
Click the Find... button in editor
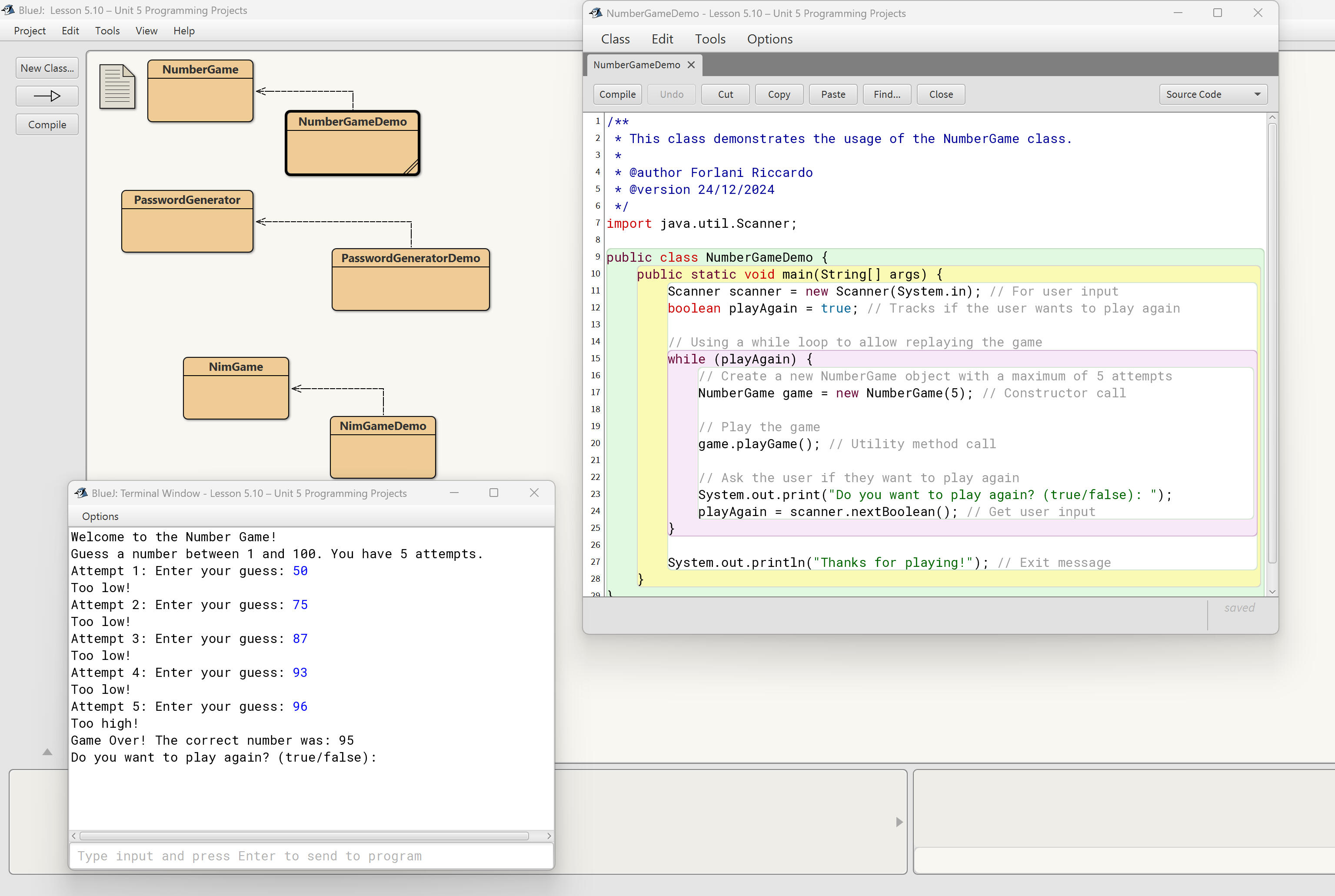coord(886,95)
